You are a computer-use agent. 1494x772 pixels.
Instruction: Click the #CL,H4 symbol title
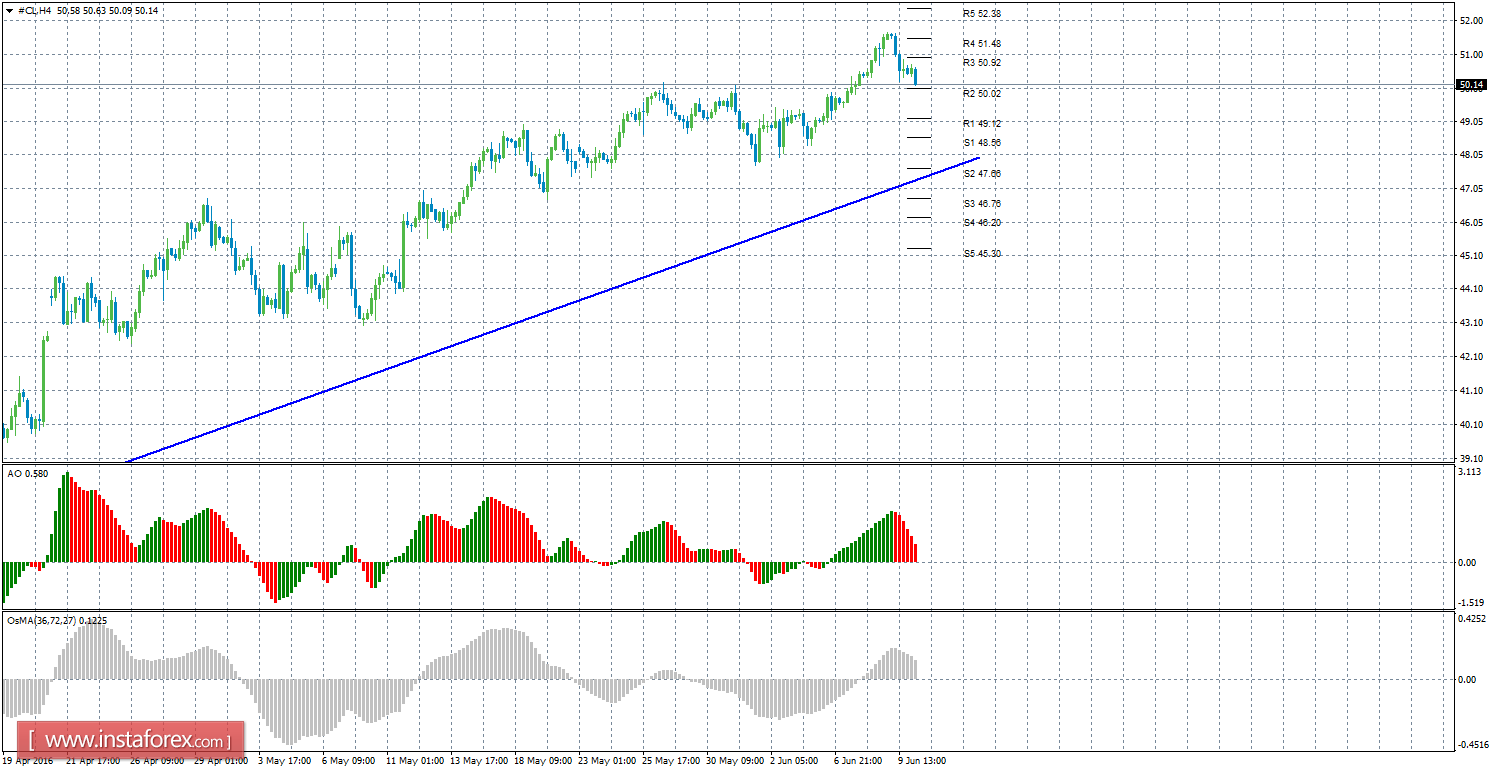35,10
